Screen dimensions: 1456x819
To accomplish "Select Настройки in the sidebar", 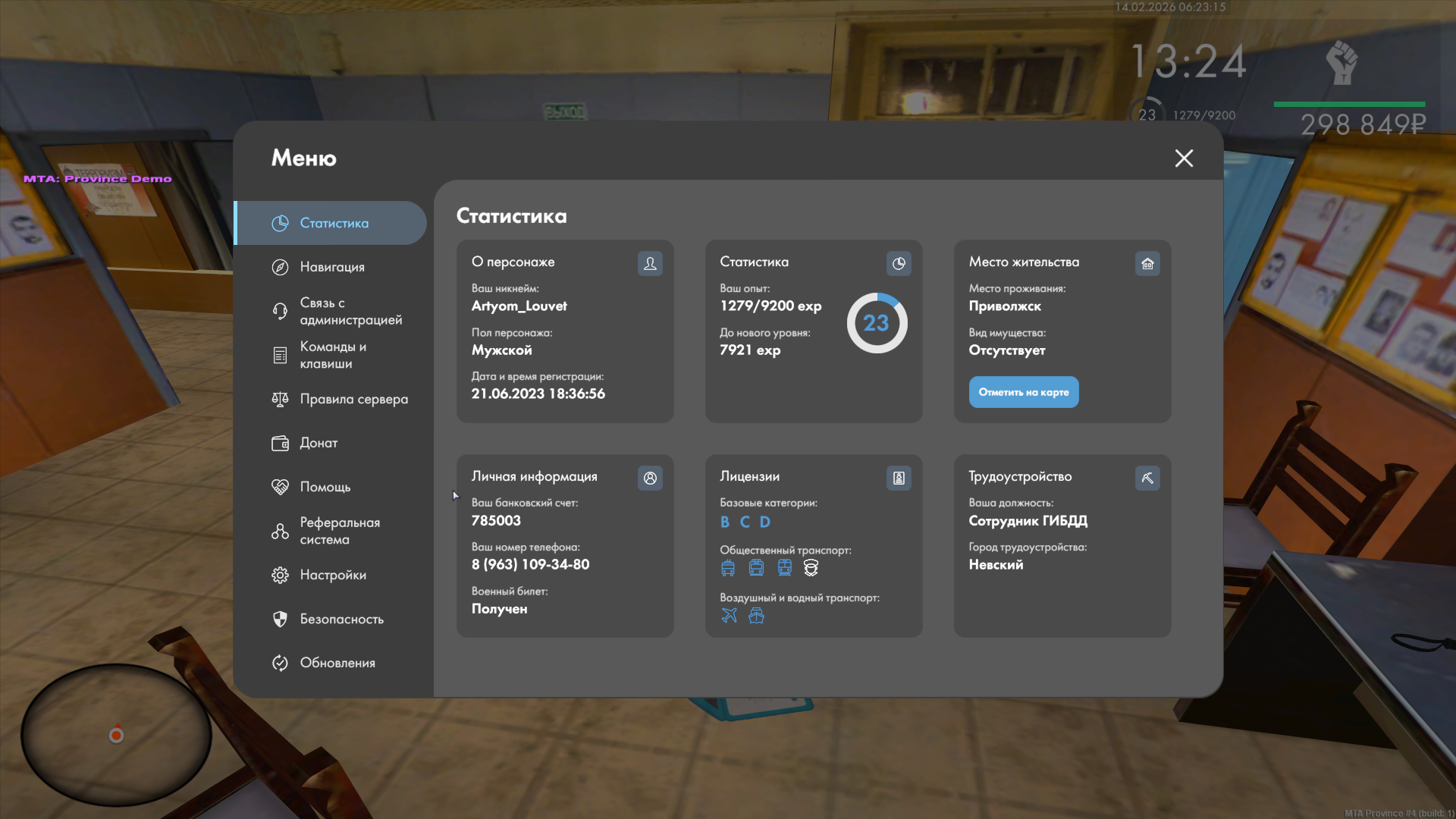I will coord(332,575).
